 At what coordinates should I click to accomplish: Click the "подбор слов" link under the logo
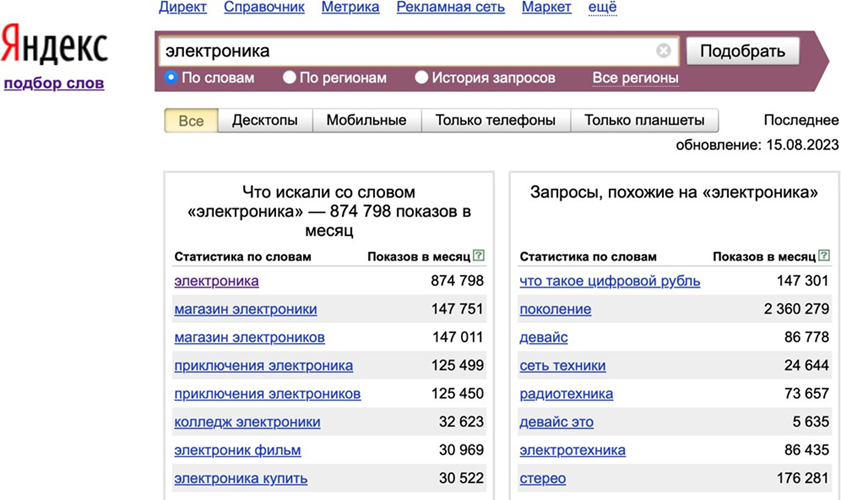54,83
